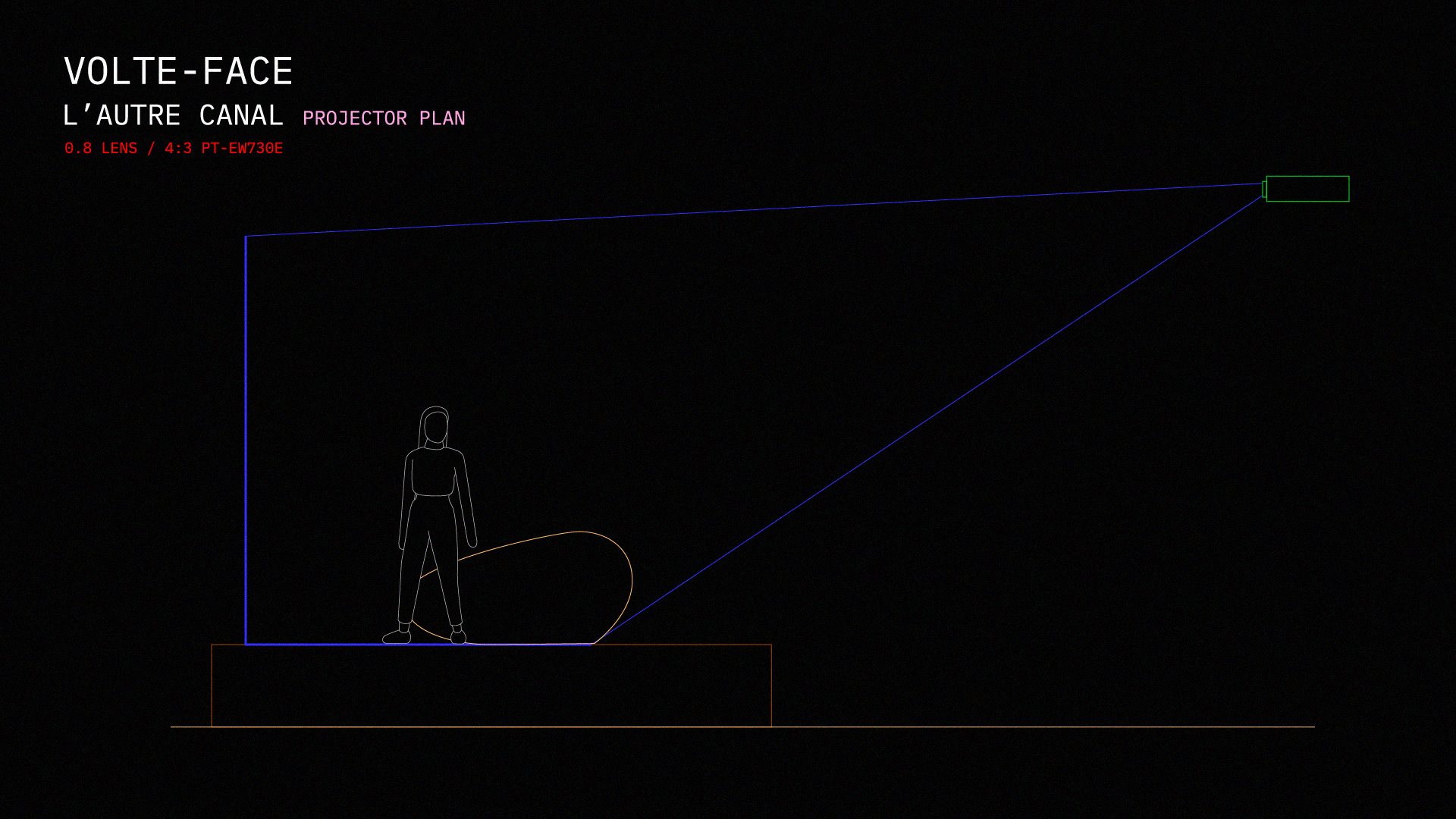Click the standing figure's head

click(x=435, y=427)
